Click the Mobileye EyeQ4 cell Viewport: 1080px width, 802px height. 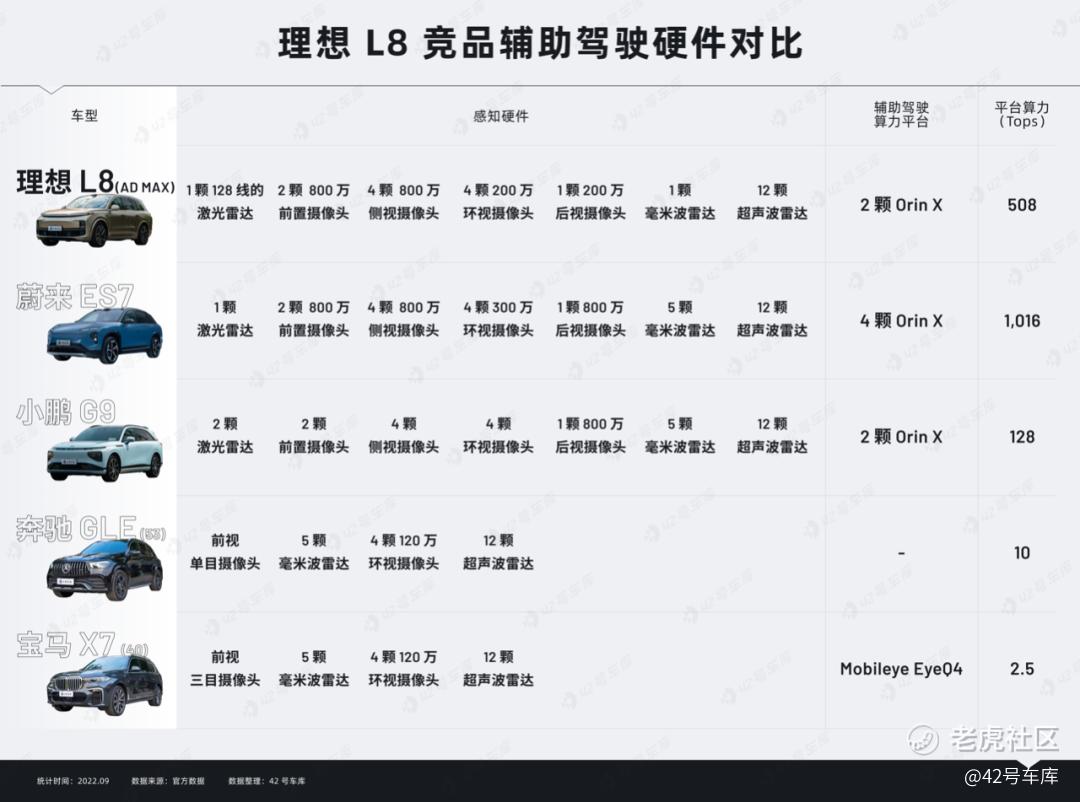coord(901,669)
